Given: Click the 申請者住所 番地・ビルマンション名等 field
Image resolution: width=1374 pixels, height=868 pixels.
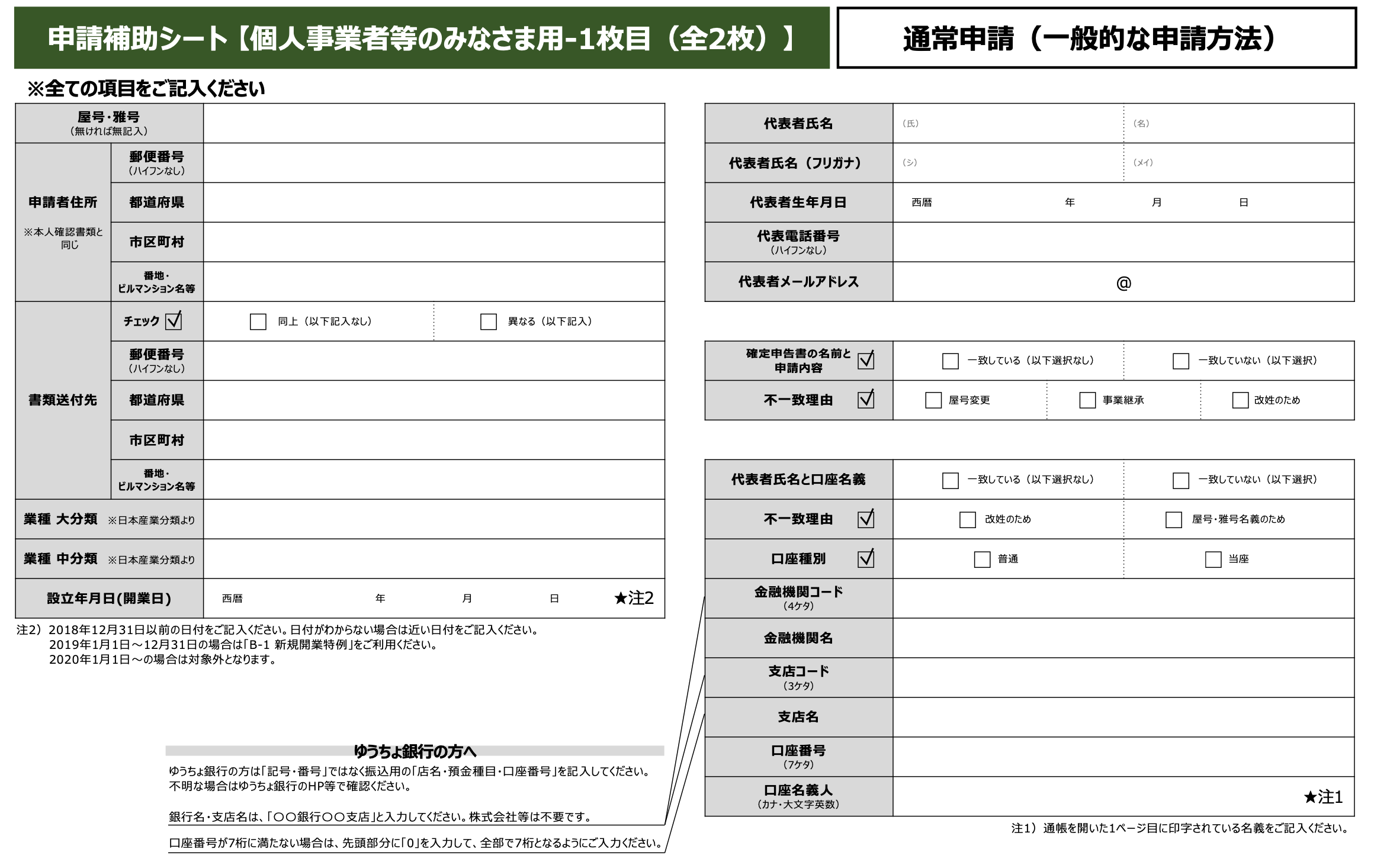Looking at the screenshot, I should tap(434, 282).
